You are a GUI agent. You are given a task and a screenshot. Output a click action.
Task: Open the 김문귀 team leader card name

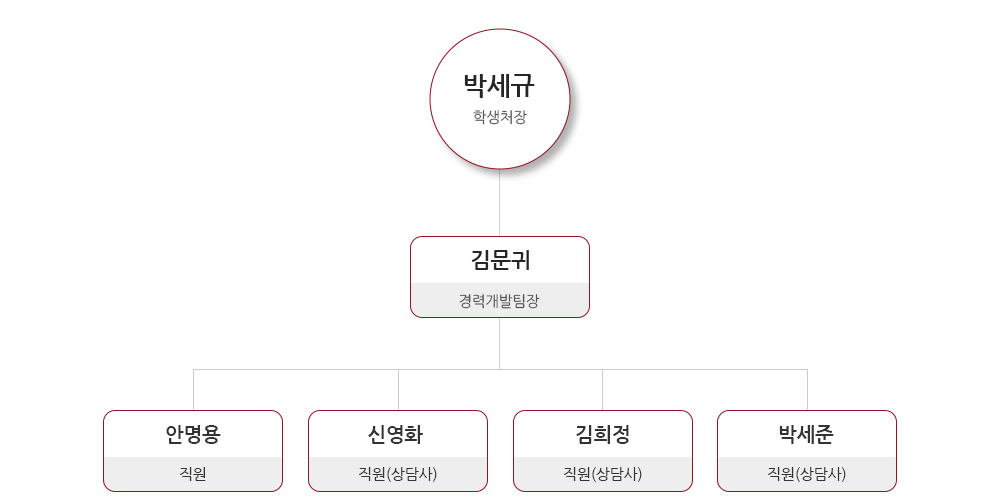pos(500,260)
